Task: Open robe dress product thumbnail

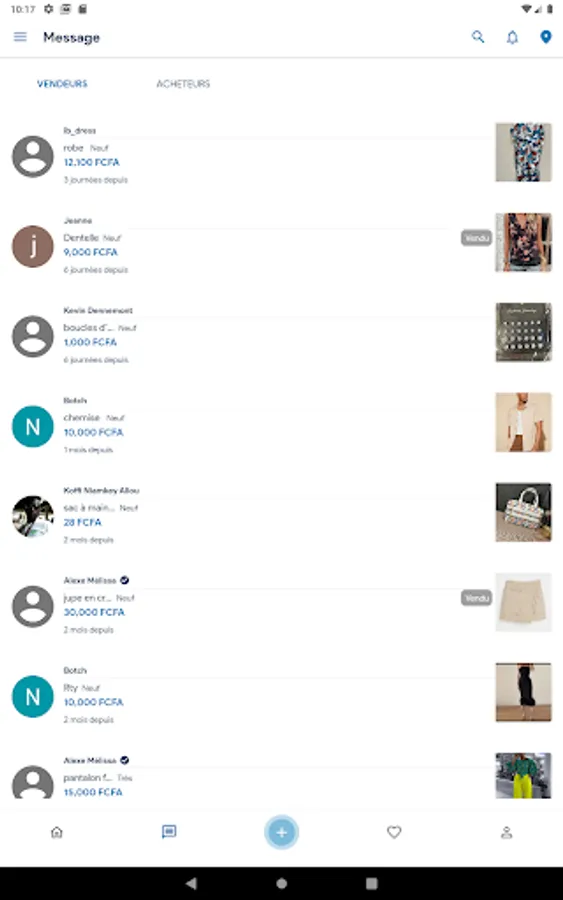Action: (523, 152)
